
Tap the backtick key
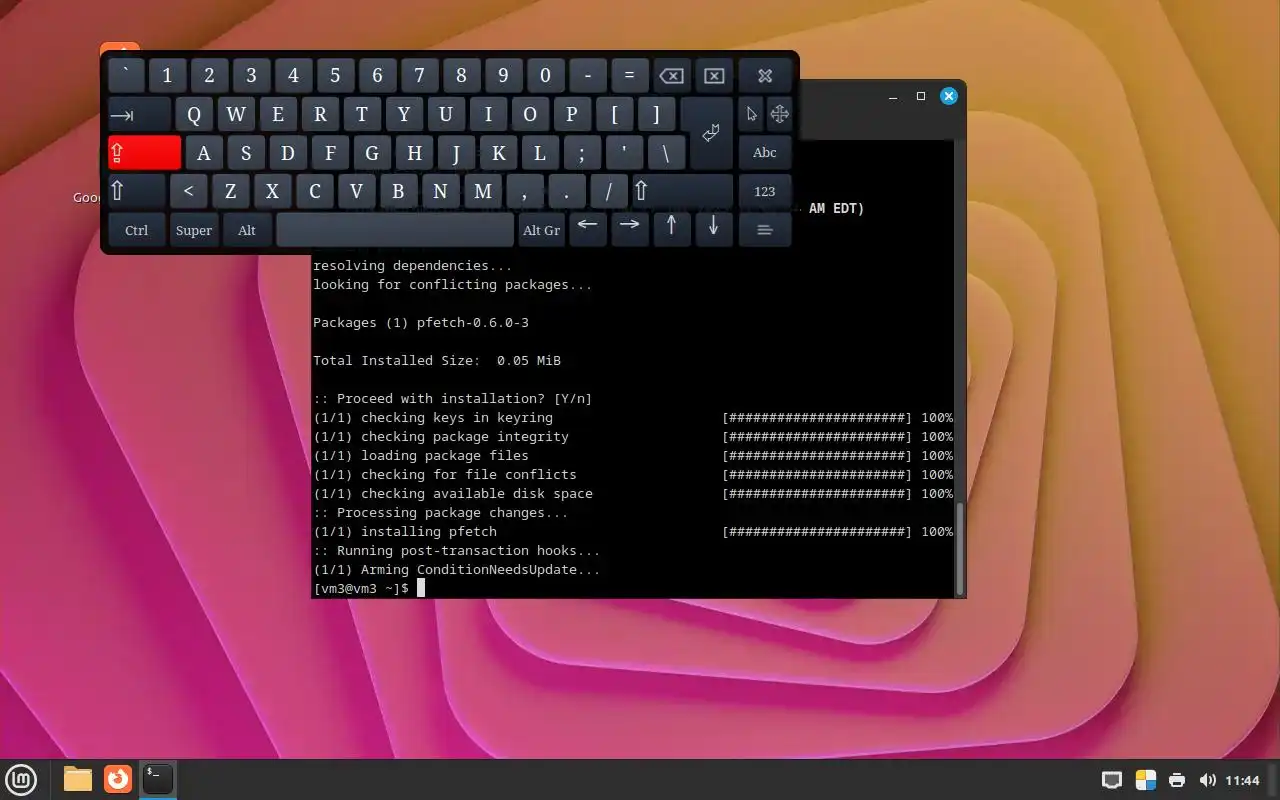126,76
